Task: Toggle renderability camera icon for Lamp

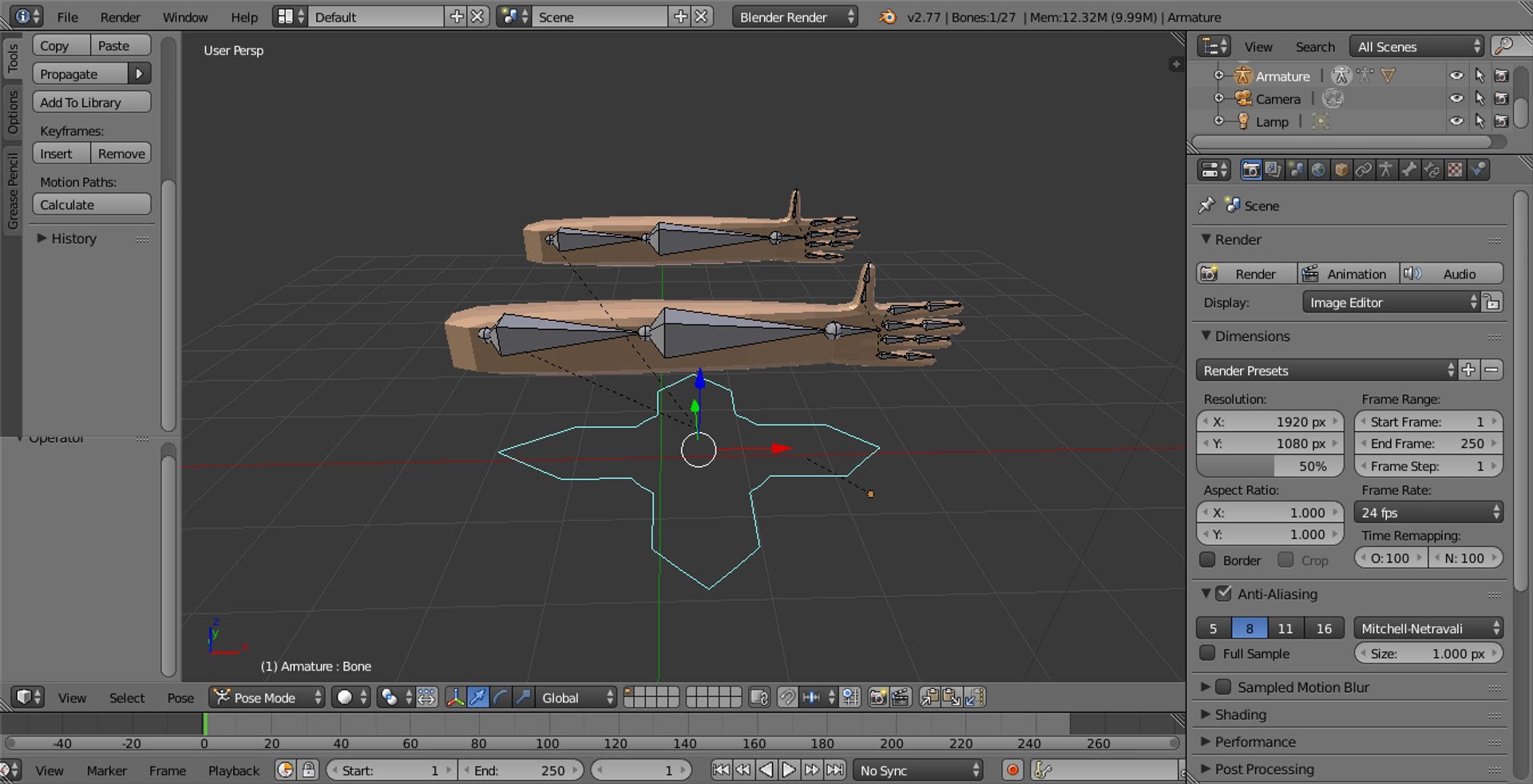Action: (1502, 121)
